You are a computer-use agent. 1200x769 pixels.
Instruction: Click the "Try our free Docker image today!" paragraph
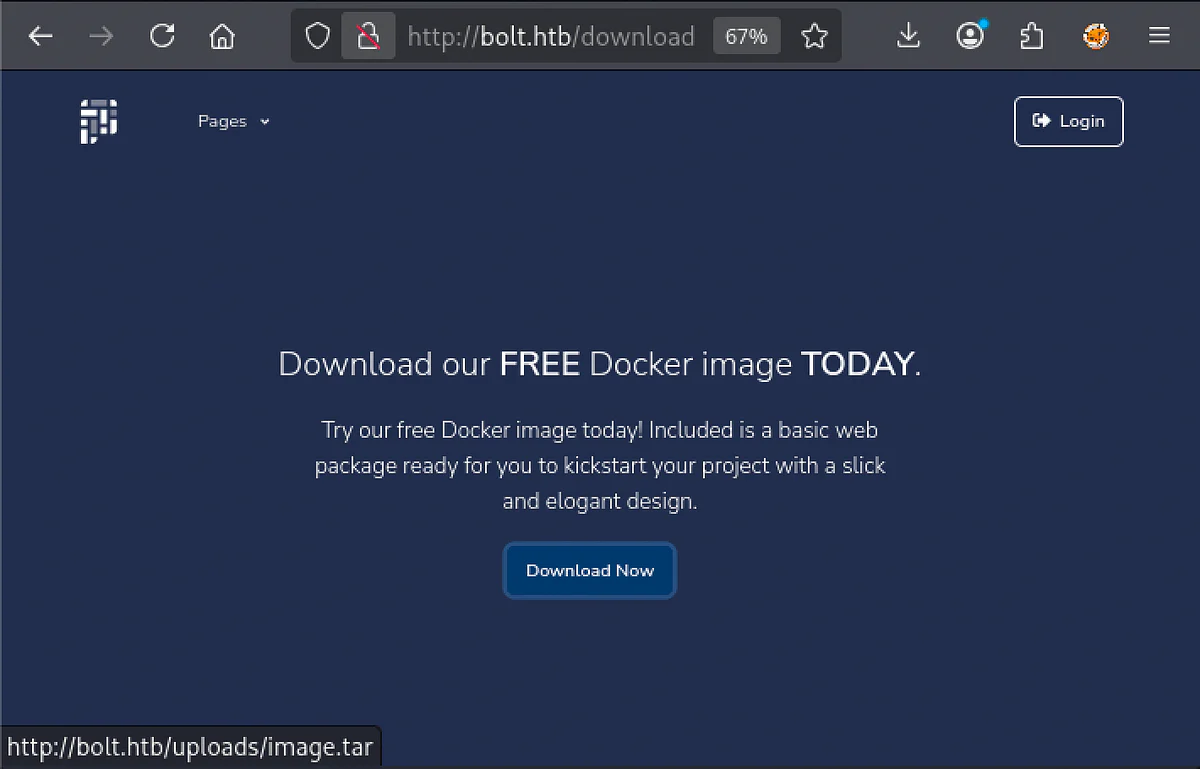(600, 465)
